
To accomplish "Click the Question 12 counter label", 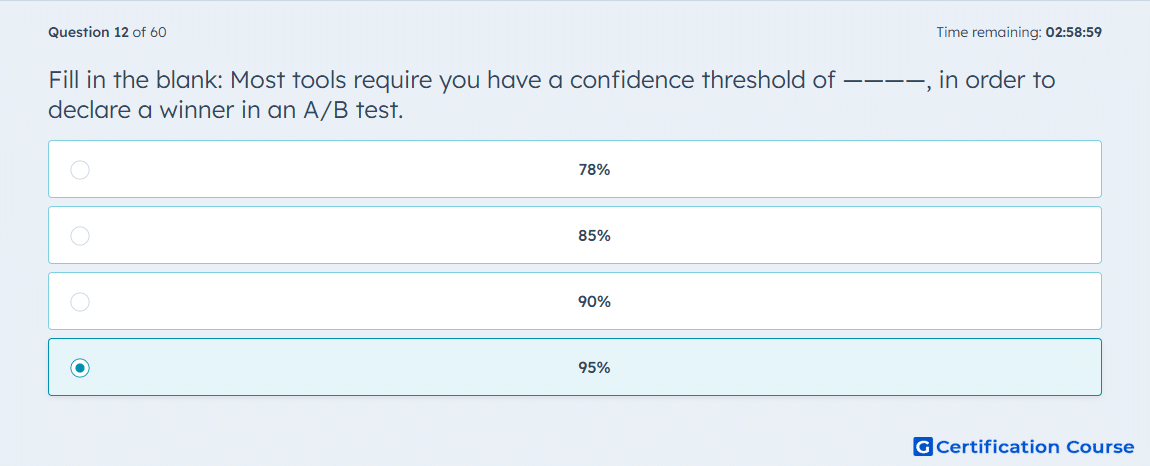I will 89,32.
